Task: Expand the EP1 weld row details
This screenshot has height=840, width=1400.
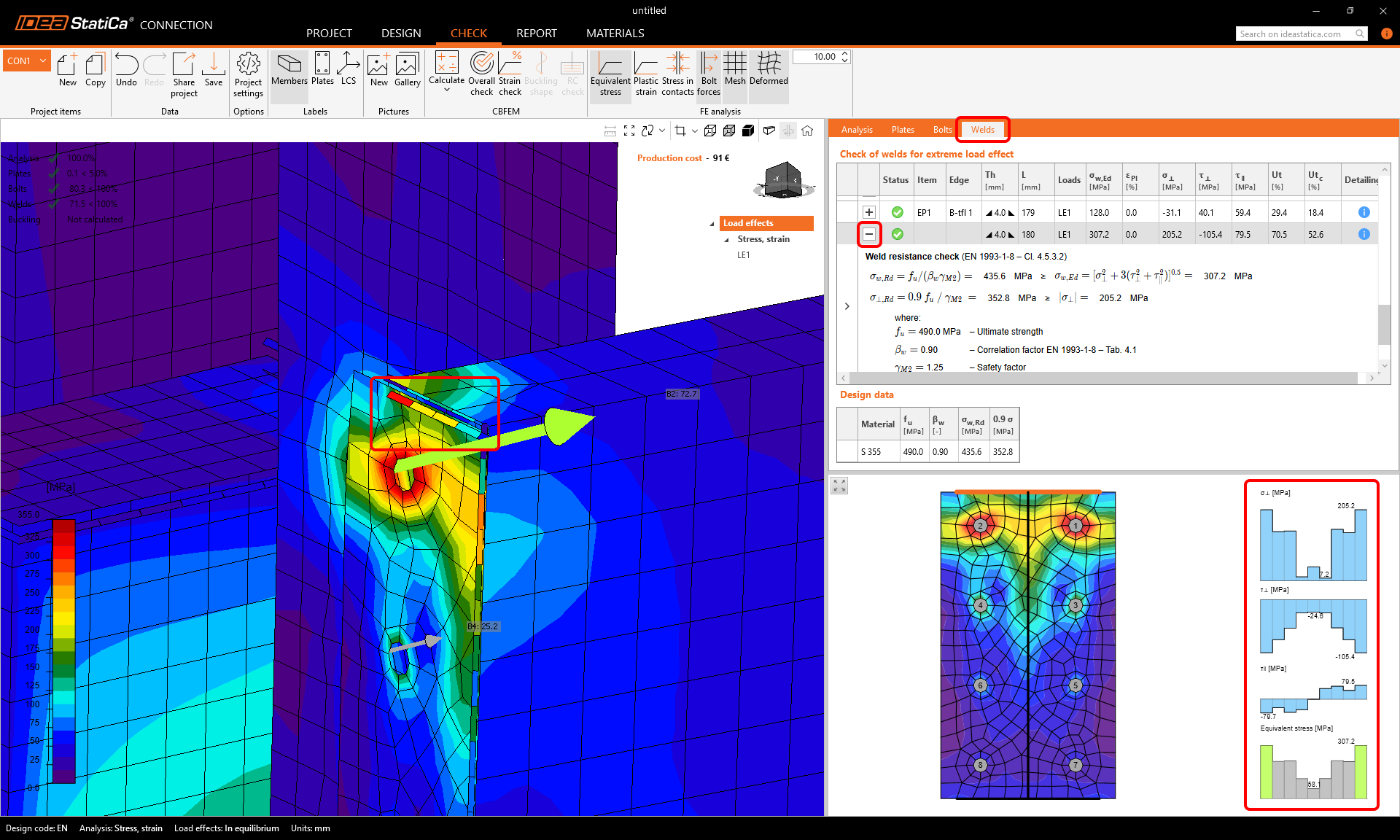Action: click(x=869, y=212)
